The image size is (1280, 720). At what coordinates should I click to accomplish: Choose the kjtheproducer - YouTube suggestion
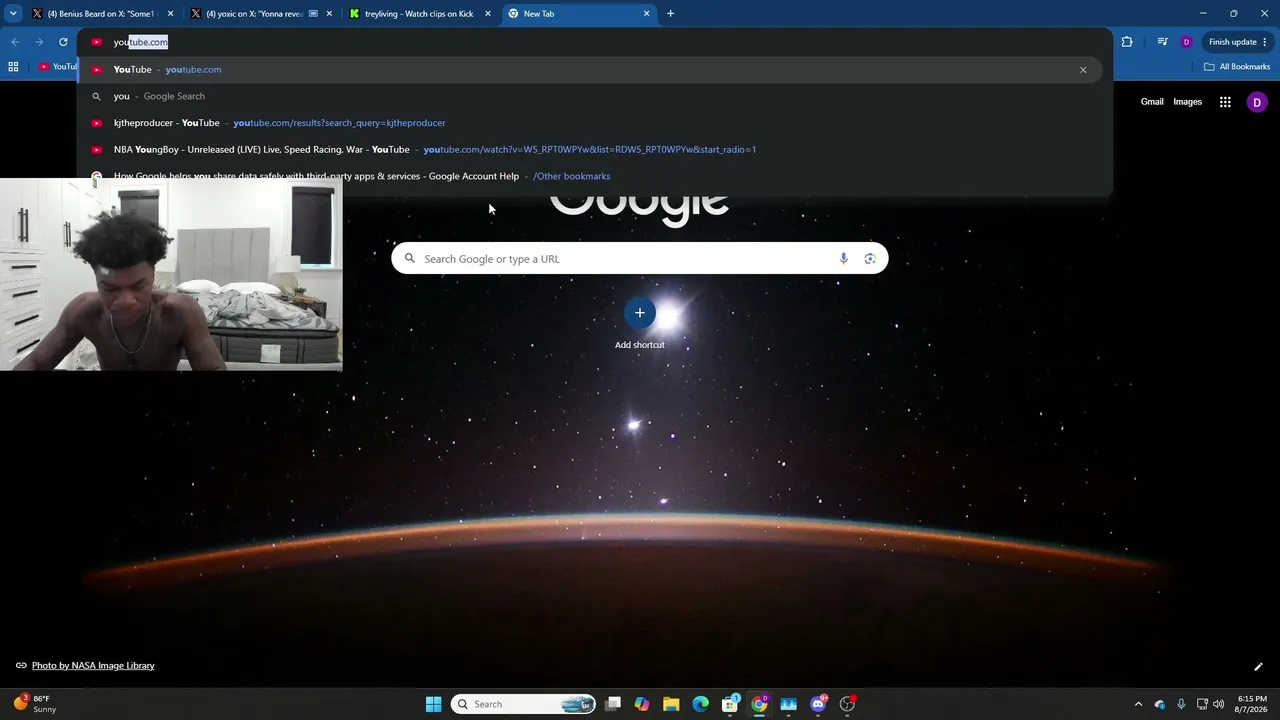590,123
